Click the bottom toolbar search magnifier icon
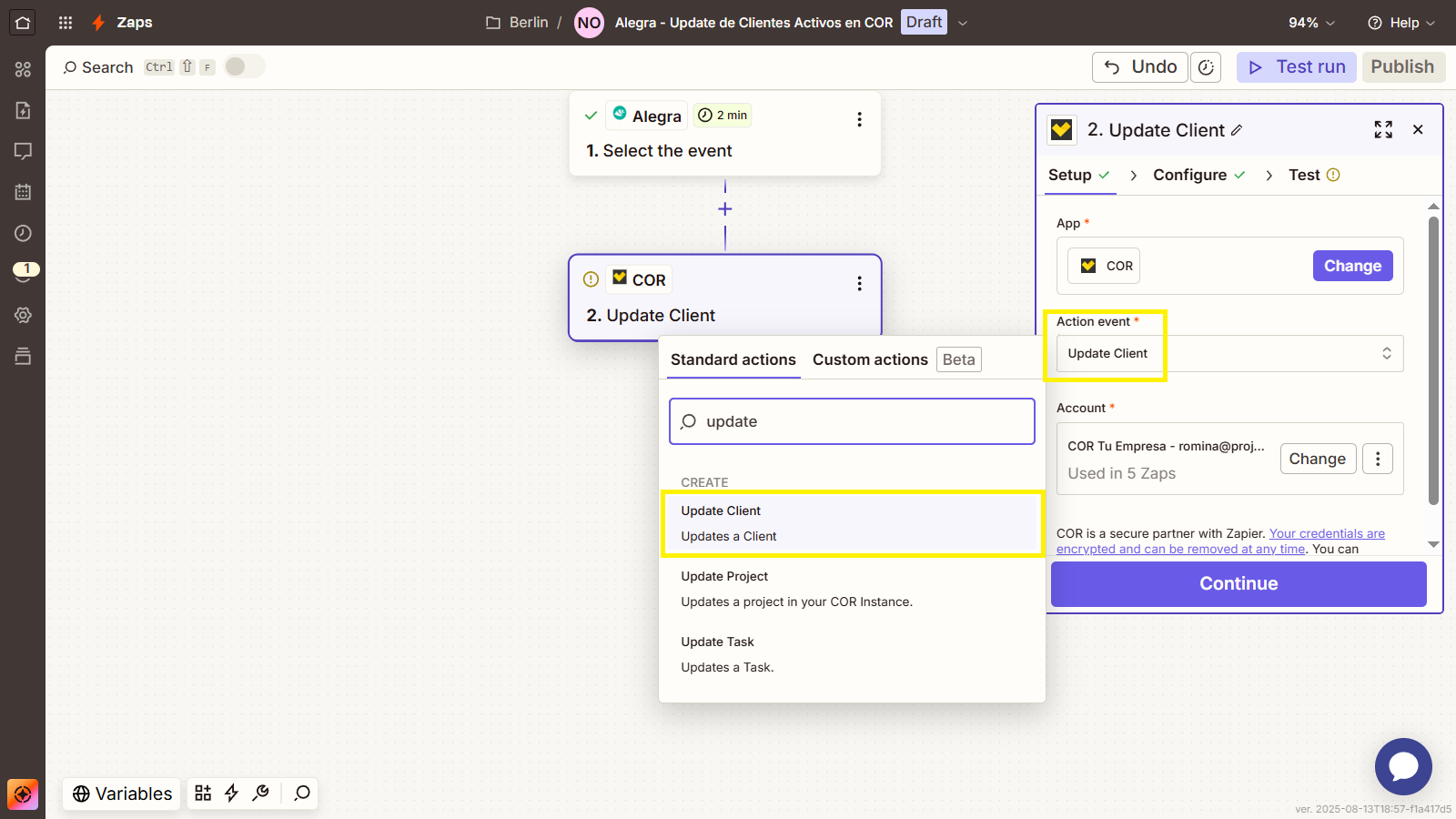Image resolution: width=1456 pixels, height=819 pixels. (302, 794)
